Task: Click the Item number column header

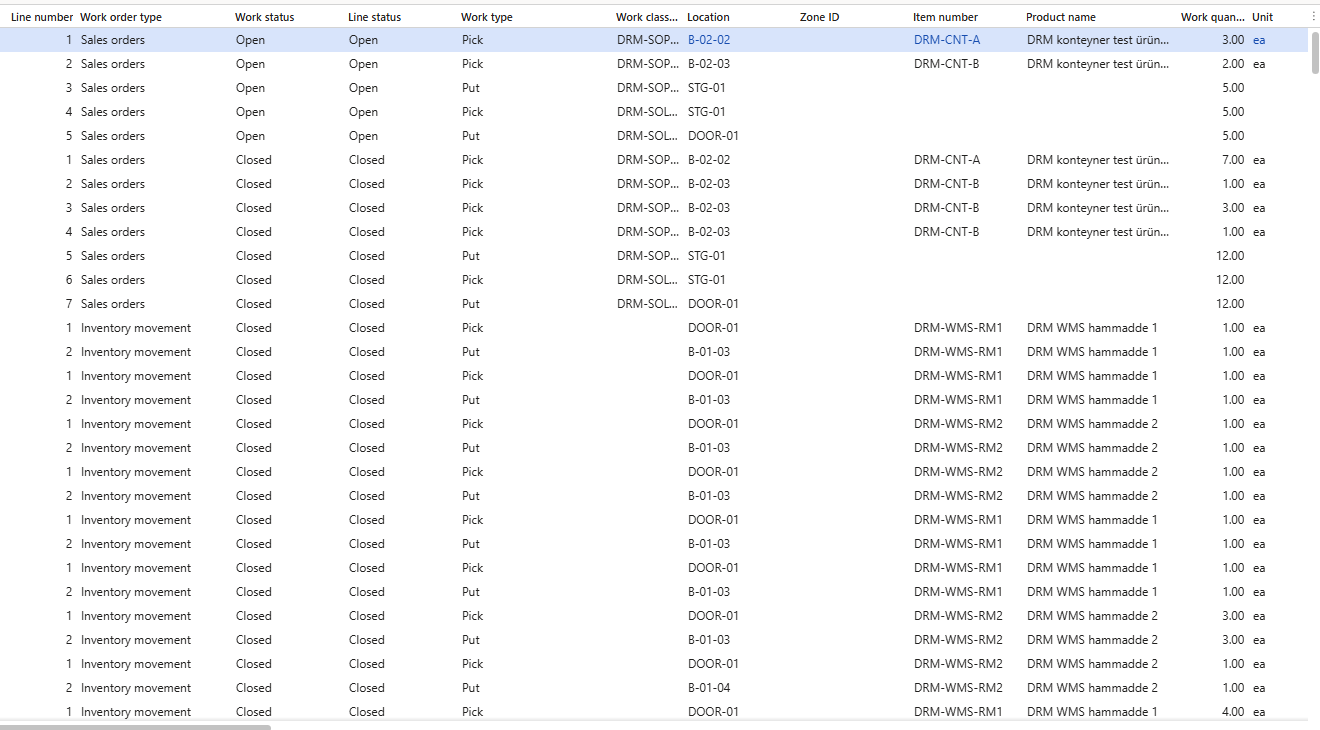Action: coord(945,17)
